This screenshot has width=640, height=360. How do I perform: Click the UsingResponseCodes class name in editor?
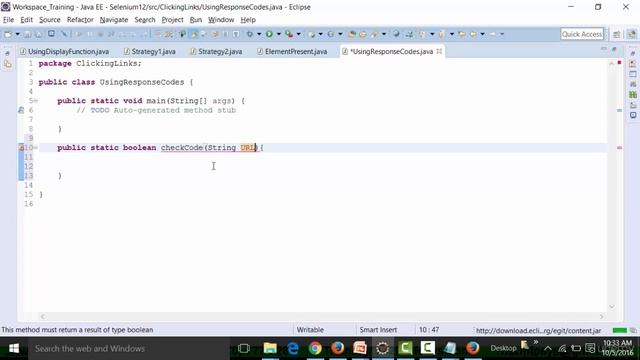(142, 82)
